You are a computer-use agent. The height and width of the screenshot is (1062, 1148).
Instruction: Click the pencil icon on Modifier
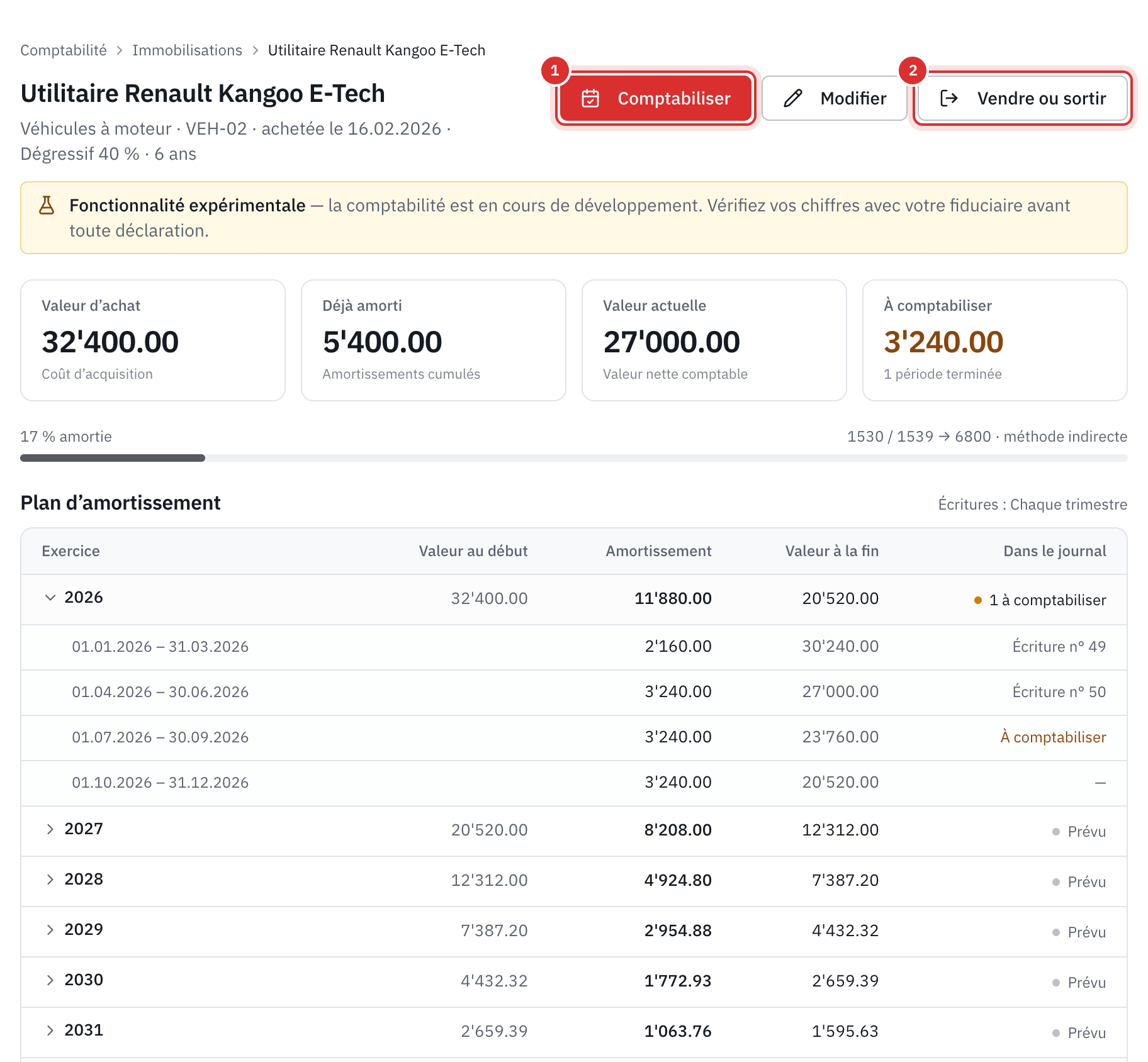tap(793, 98)
